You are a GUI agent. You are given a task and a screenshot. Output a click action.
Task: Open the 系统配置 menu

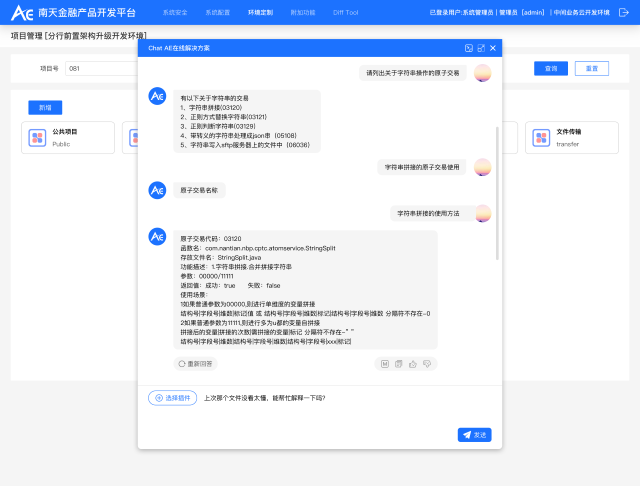(217, 12)
